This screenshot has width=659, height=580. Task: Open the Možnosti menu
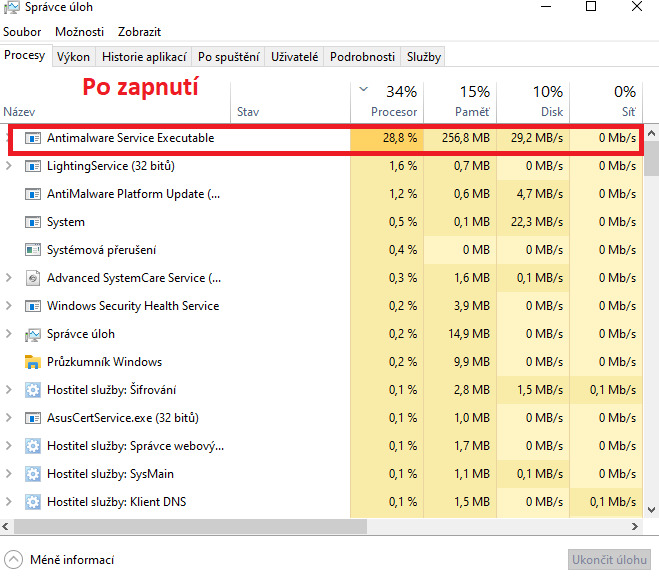click(x=79, y=32)
